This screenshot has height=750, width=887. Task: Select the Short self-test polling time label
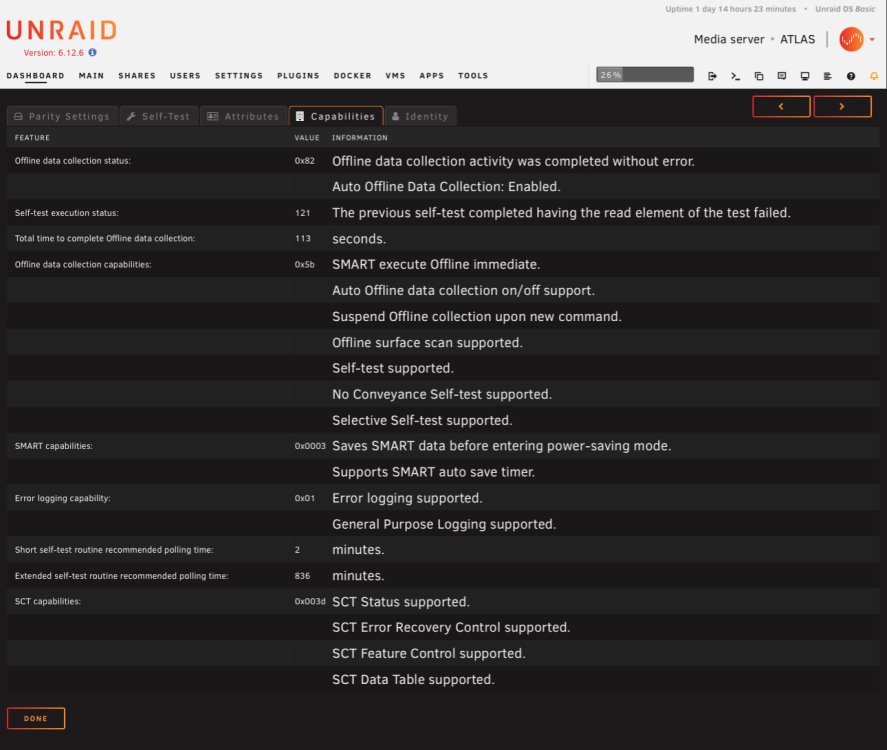[x=114, y=550]
